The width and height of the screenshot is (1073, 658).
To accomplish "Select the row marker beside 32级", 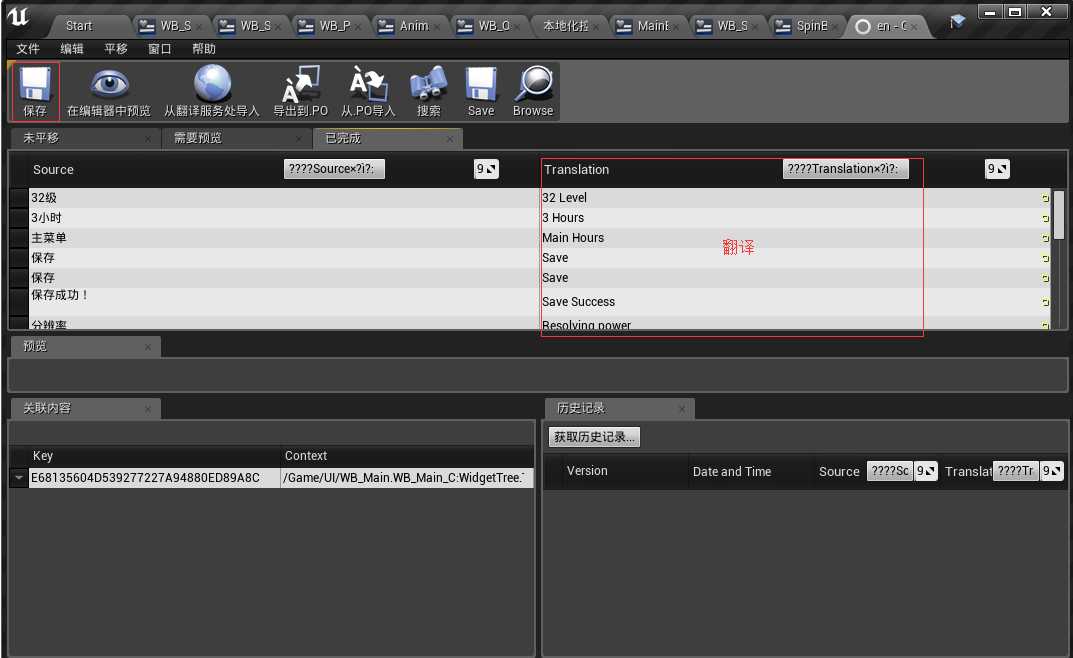I will [19, 198].
